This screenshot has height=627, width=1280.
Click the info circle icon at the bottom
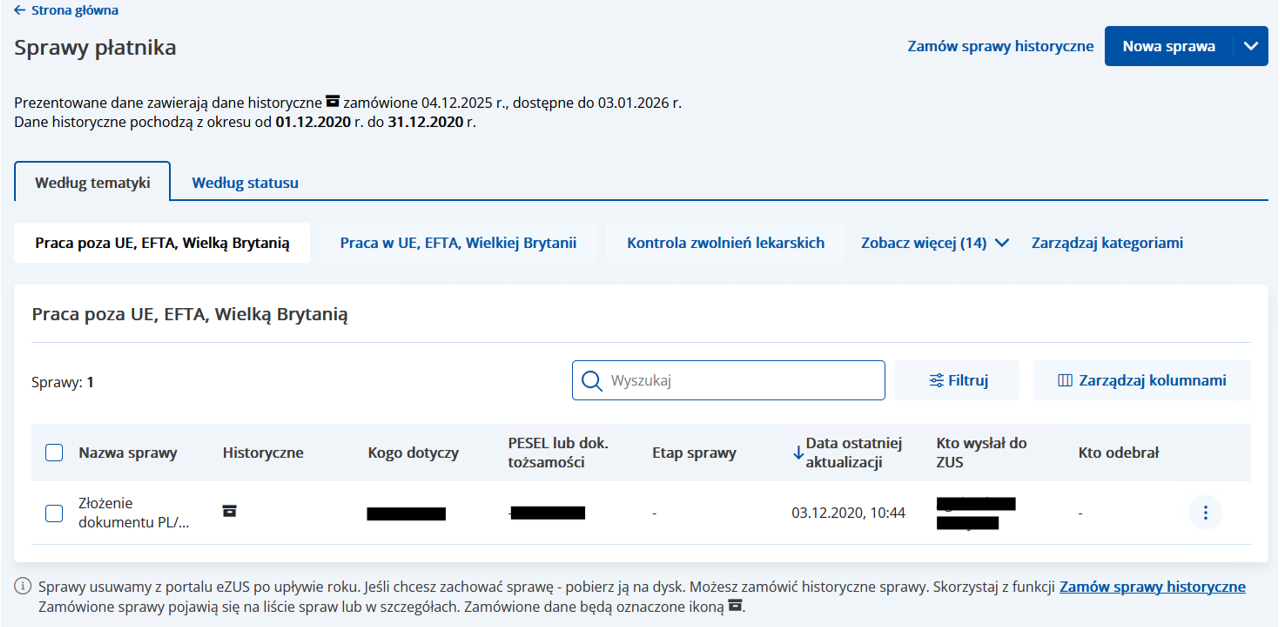[22, 587]
